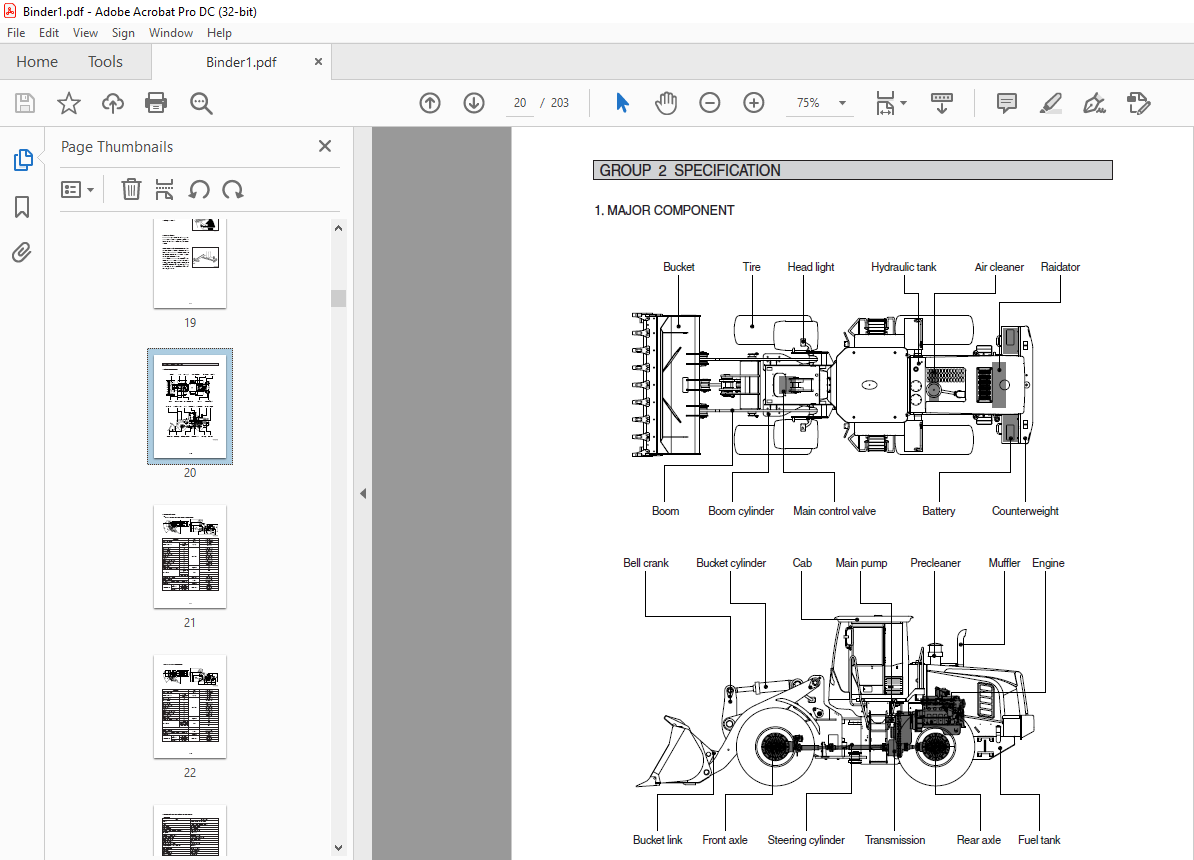Switch to the Tools tab
The image size is (1194, 860).
click(105, 62)
